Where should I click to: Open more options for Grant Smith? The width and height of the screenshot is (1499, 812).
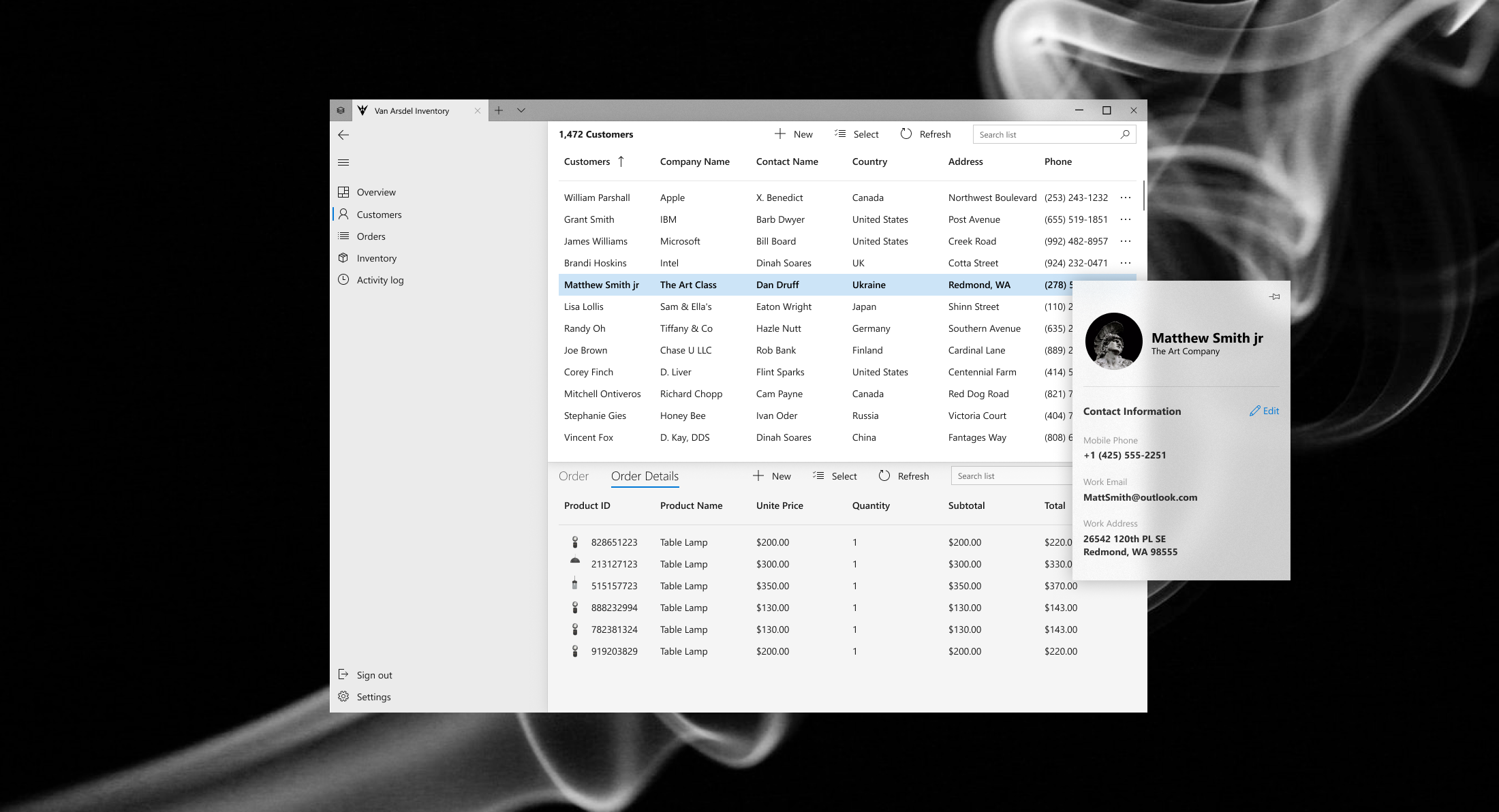pyautogui.click(x=1126, y=219)
